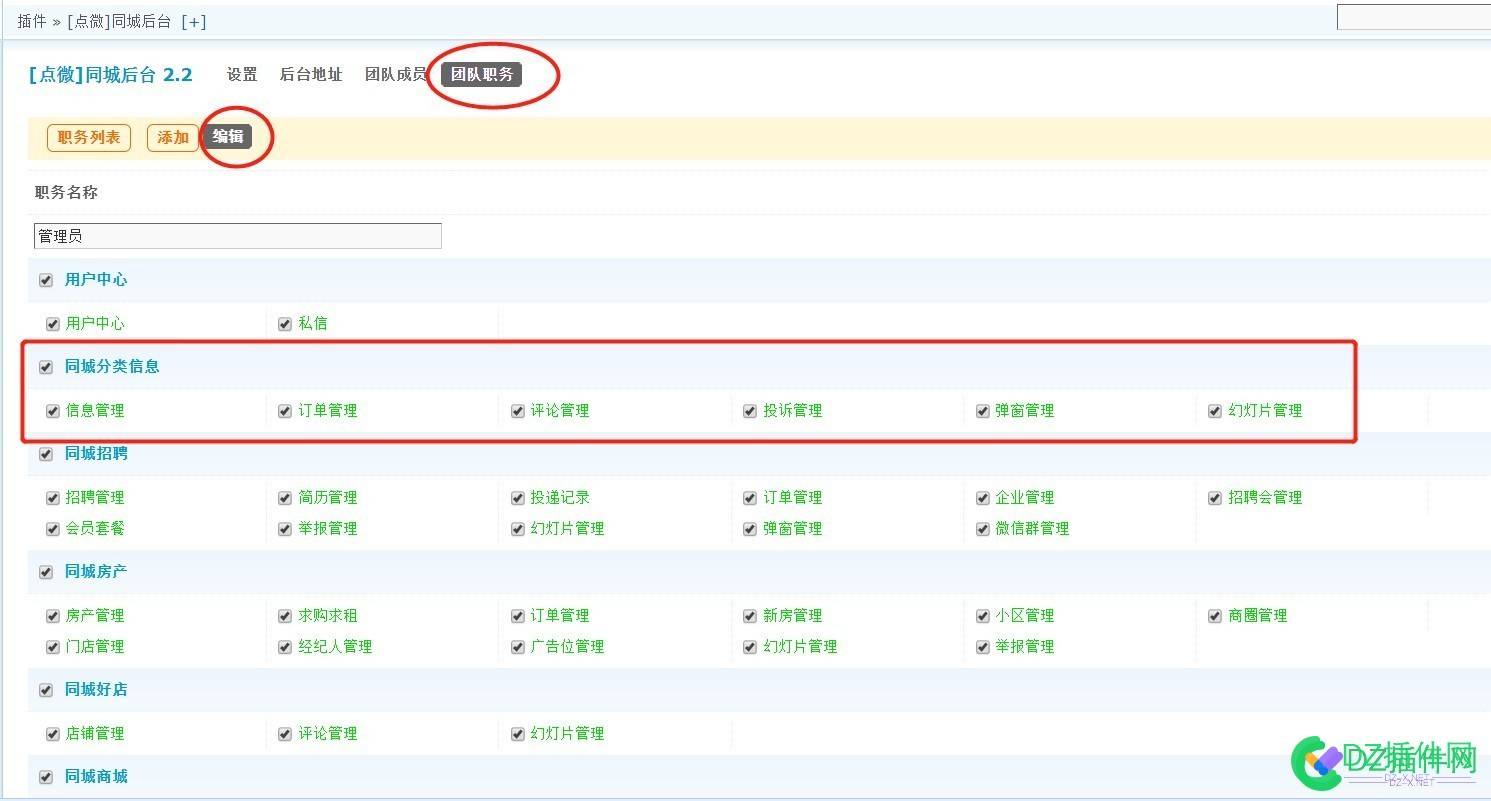Toggle the 同城房产 group checkbox
1491x801 pixels.
(46, 572)
